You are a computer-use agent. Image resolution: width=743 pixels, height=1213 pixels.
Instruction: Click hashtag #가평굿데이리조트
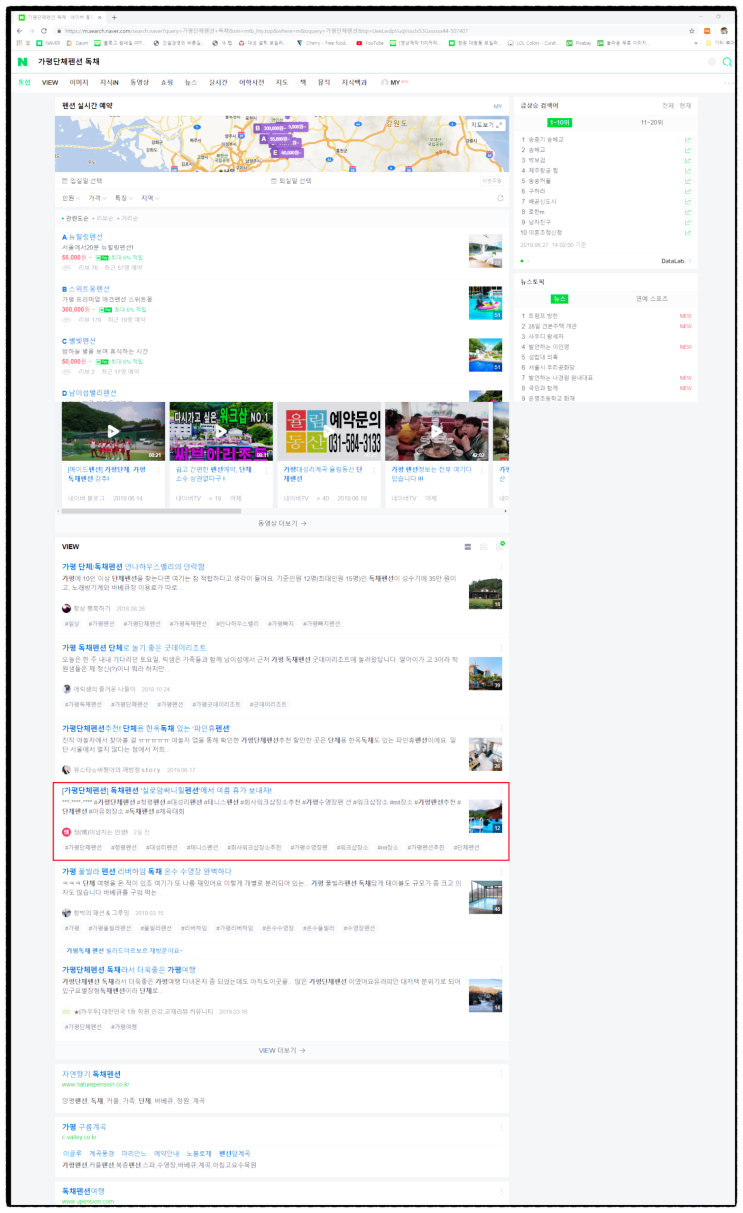[214, 704]
